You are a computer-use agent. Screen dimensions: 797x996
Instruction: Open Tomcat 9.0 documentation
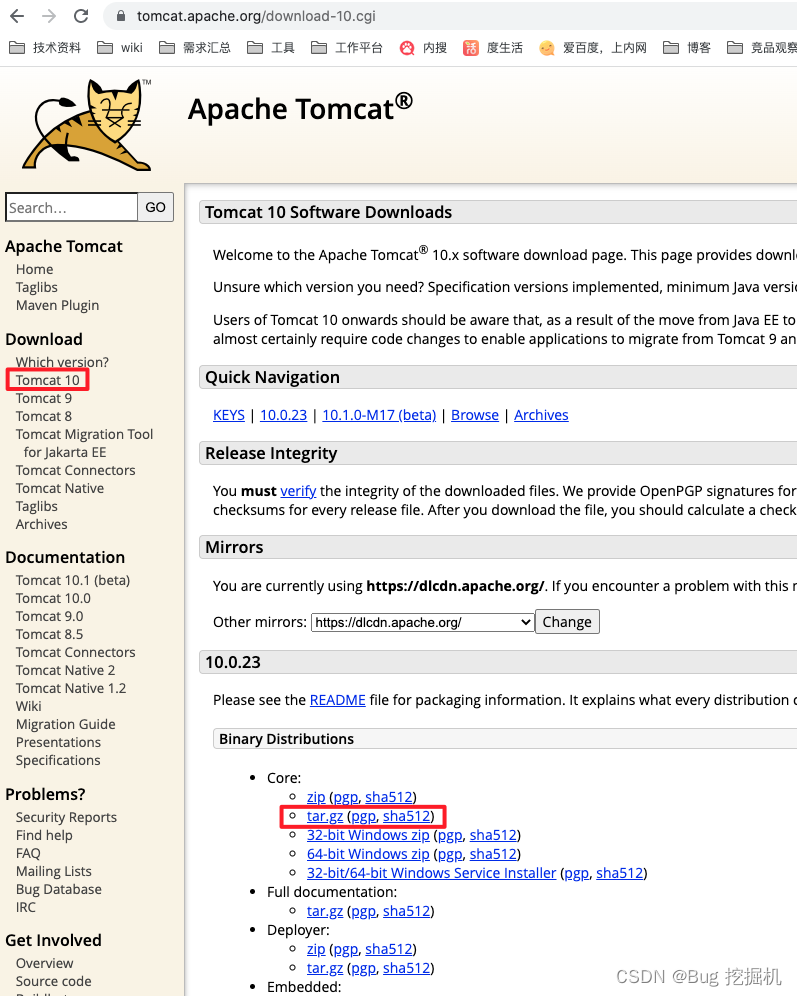(50, 616)
